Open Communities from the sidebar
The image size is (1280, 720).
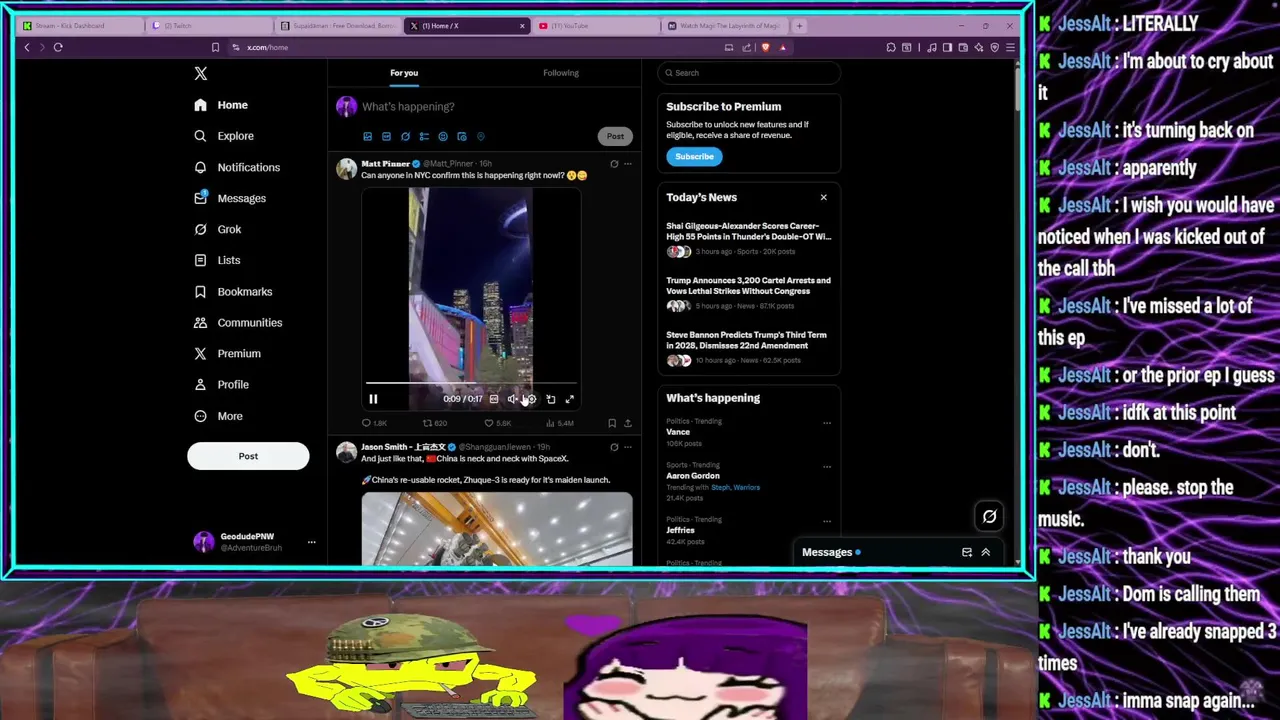point(238,322)
